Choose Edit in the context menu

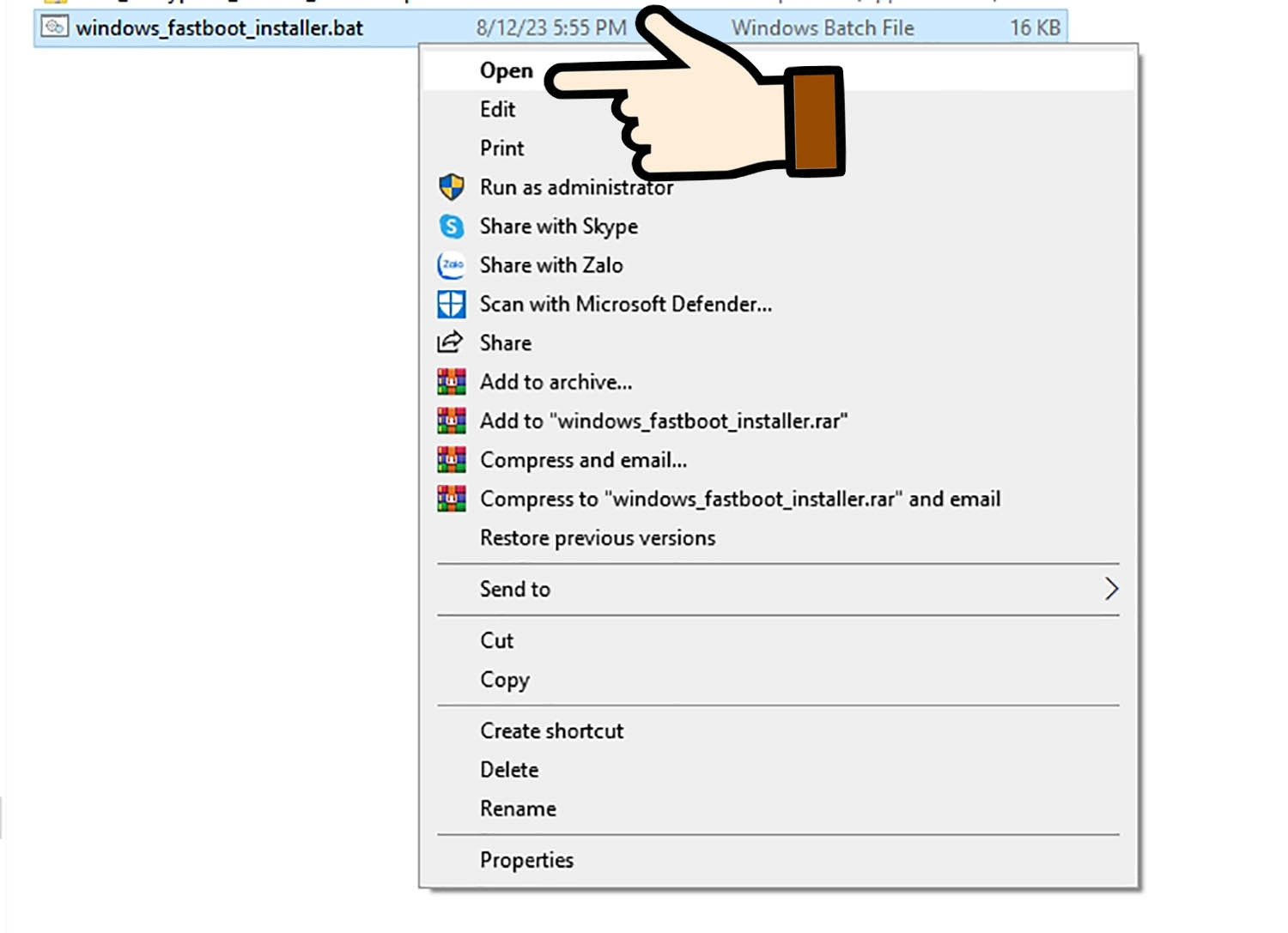coord(778,110)
